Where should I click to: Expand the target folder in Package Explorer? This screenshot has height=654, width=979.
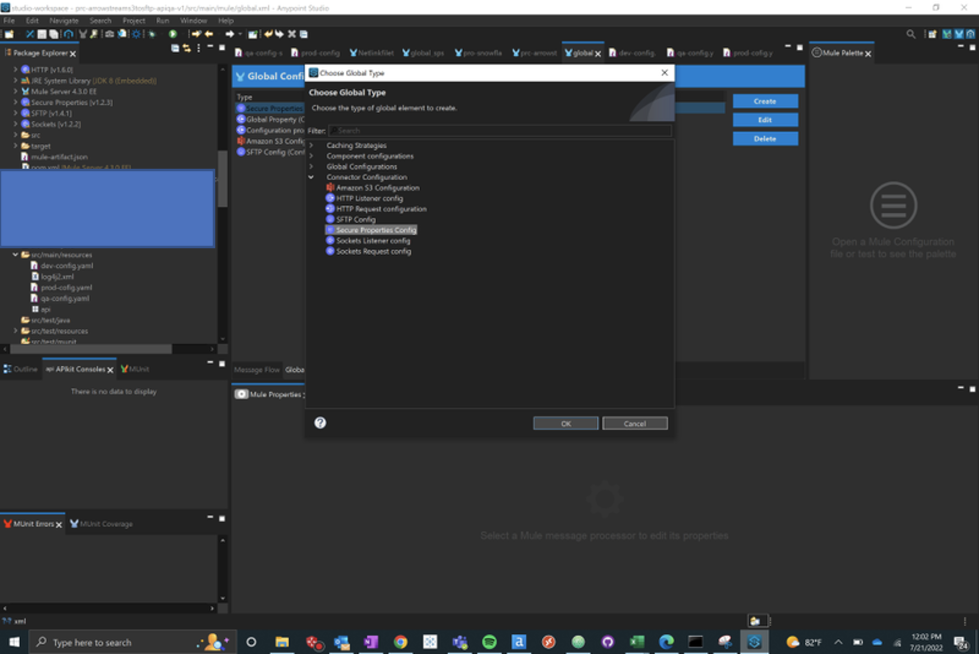16,146
